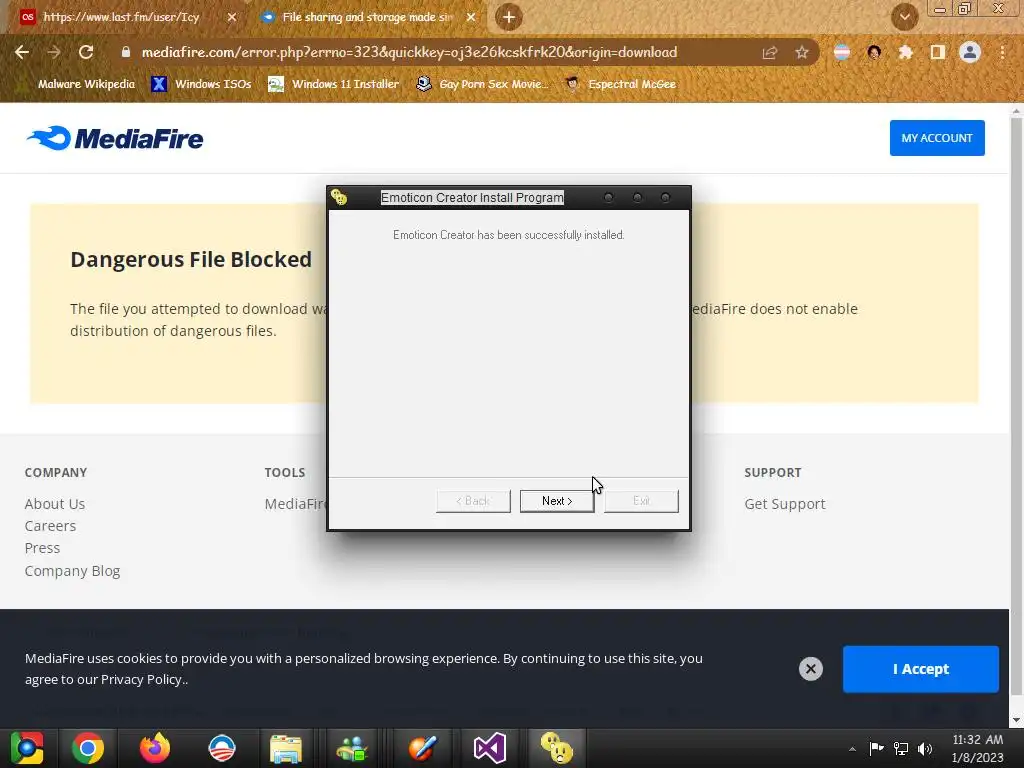This screenshot has width=1024, height=768.
Task: Go back with the browser back arrow
Action: pos(22,52)
